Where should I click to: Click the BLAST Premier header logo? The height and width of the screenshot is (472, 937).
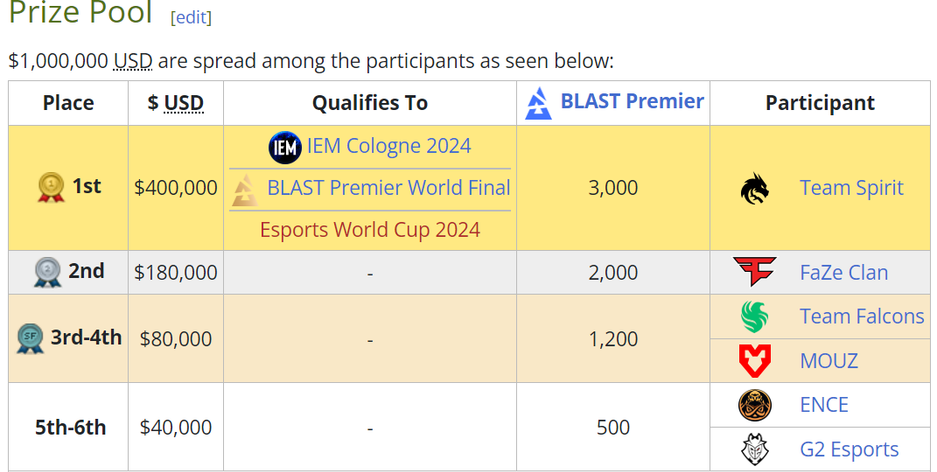tap(537, 103)
